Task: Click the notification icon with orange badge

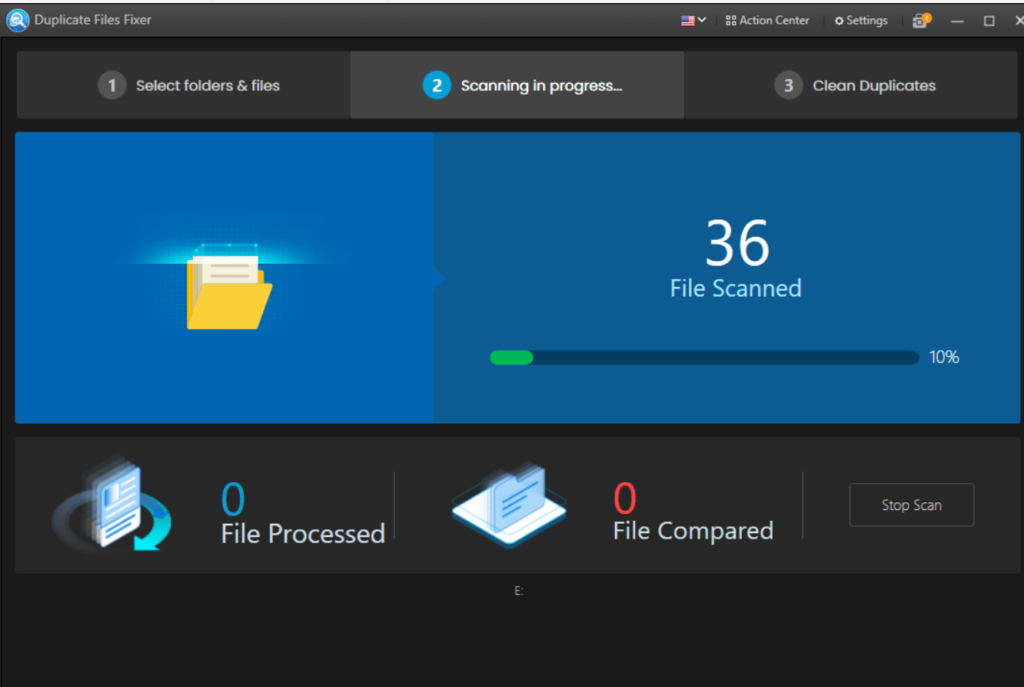Action: pos(921,20)
